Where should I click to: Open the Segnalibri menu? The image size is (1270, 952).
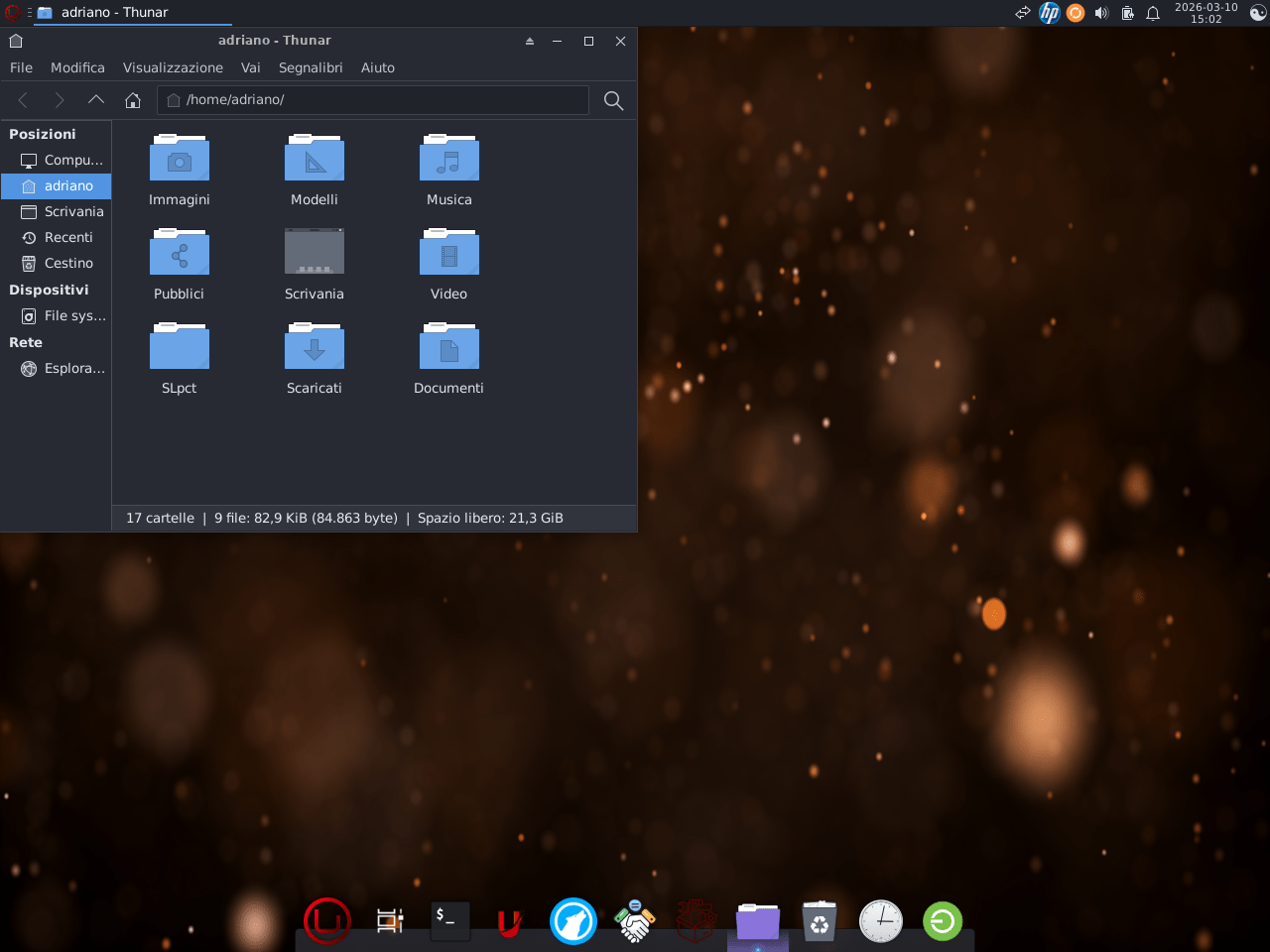(311, 67)
